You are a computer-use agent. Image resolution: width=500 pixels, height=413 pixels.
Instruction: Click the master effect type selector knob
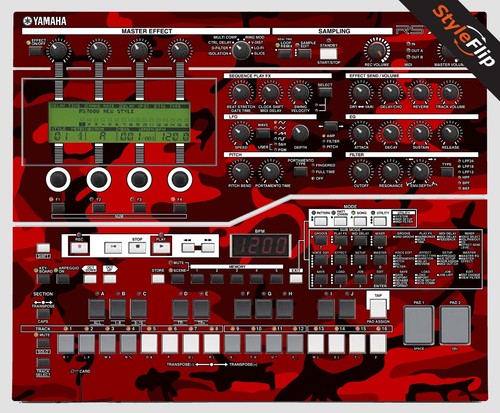click(x=241, y=50)
